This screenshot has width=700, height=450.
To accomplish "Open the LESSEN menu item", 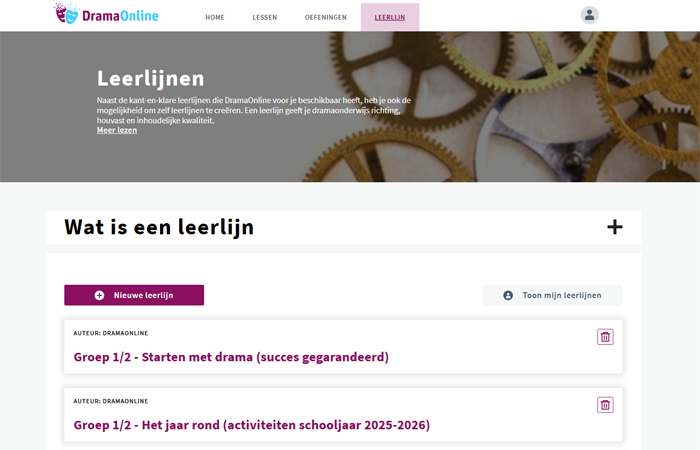I will tap(265, 17).
